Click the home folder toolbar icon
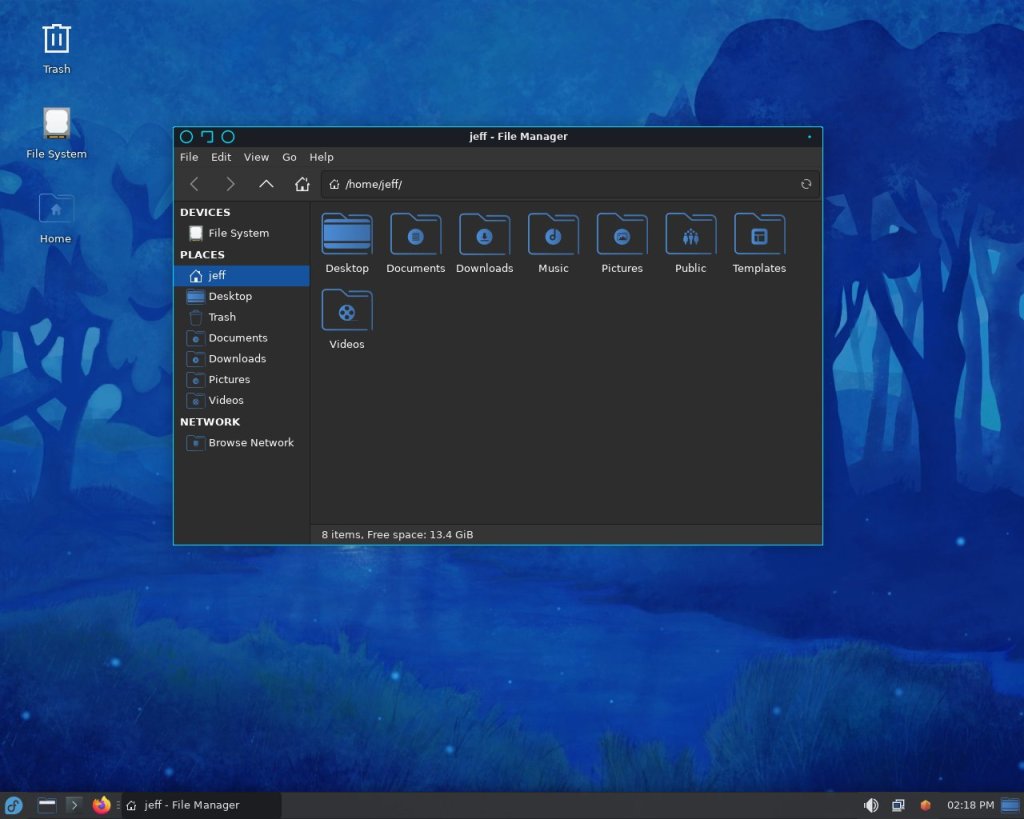 coord(302,184)
